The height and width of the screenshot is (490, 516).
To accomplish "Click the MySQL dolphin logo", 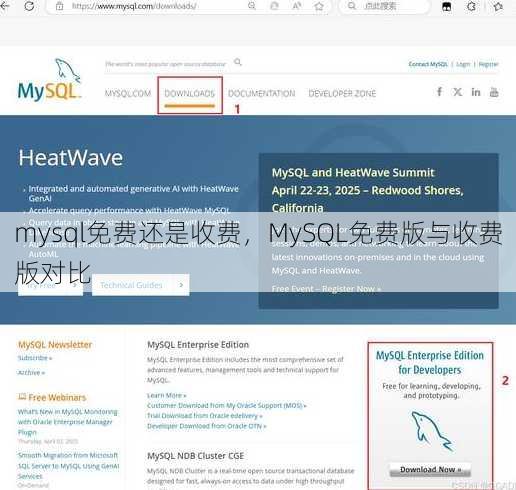I will pyautogui.click(x=49, y=80).
